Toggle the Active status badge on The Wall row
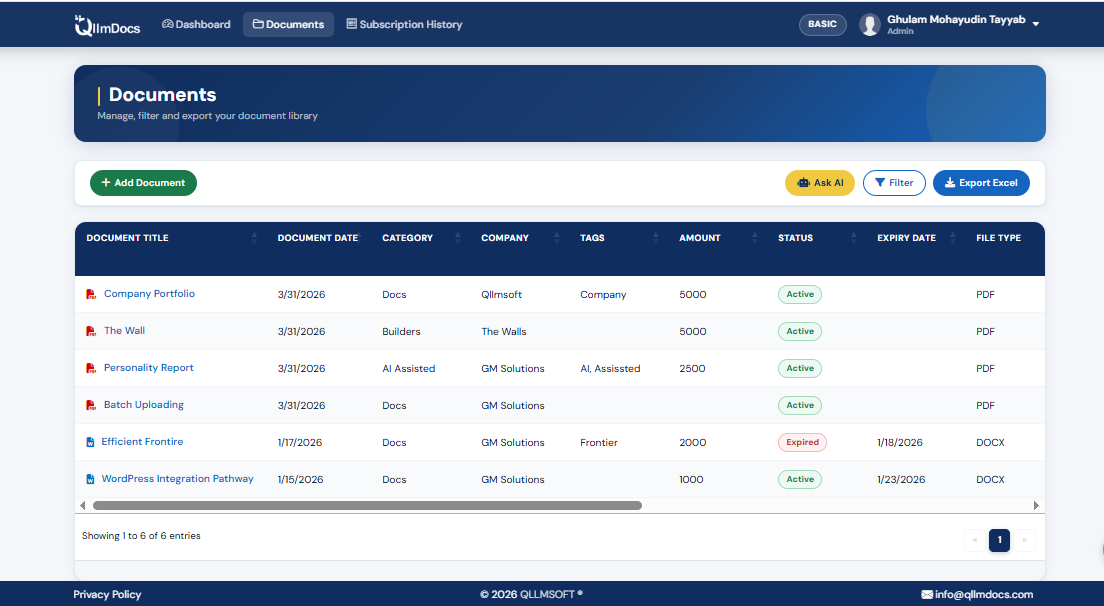 tap(799, 331)
